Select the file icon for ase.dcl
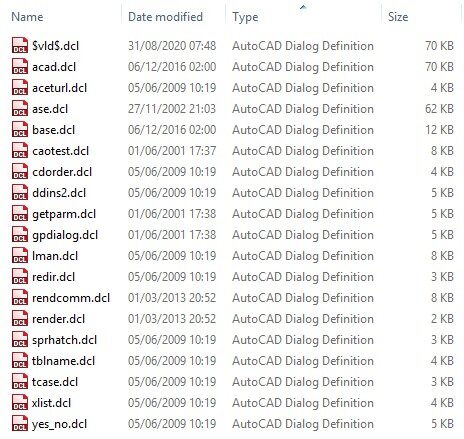Viewport: 464px width, 439px height. click(20, 108)
